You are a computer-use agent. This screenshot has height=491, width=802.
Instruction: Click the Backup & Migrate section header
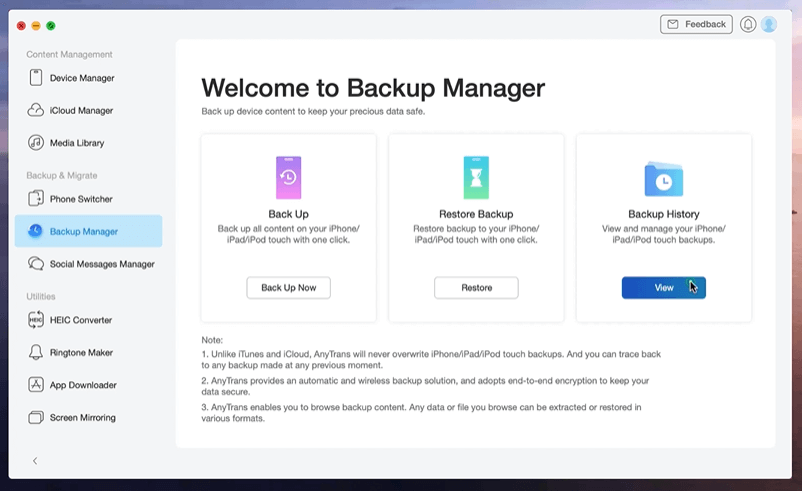61,175
